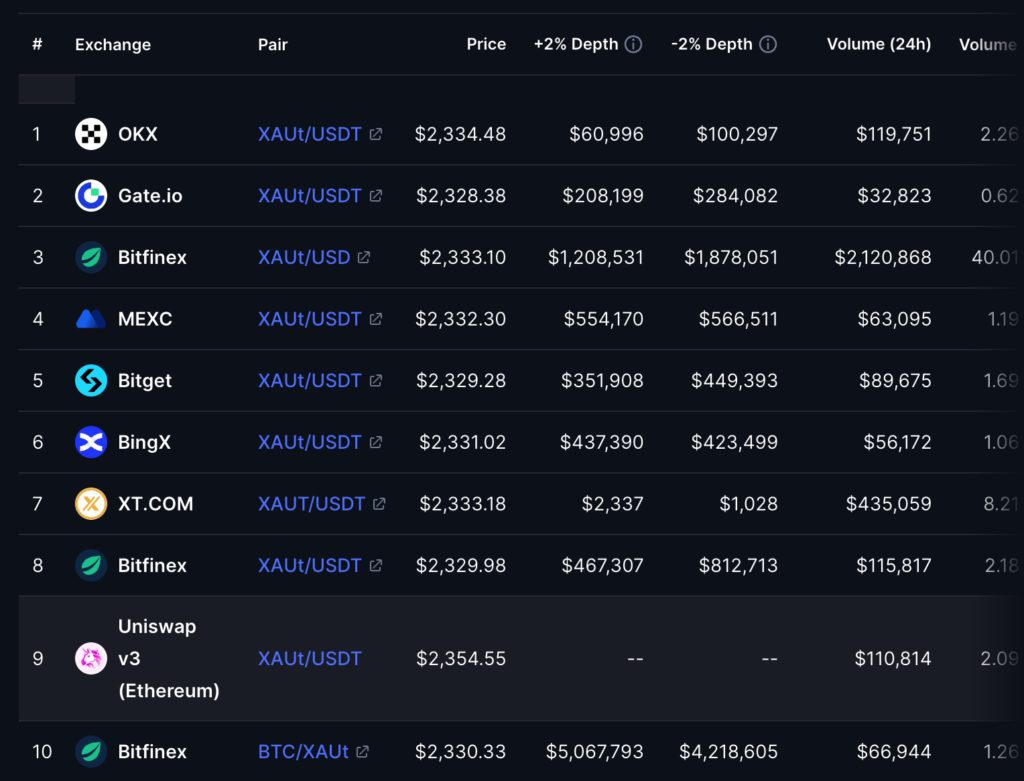Sort by the Pair column header
This screenshot has width=1024, height=781.
click(272, 44)
